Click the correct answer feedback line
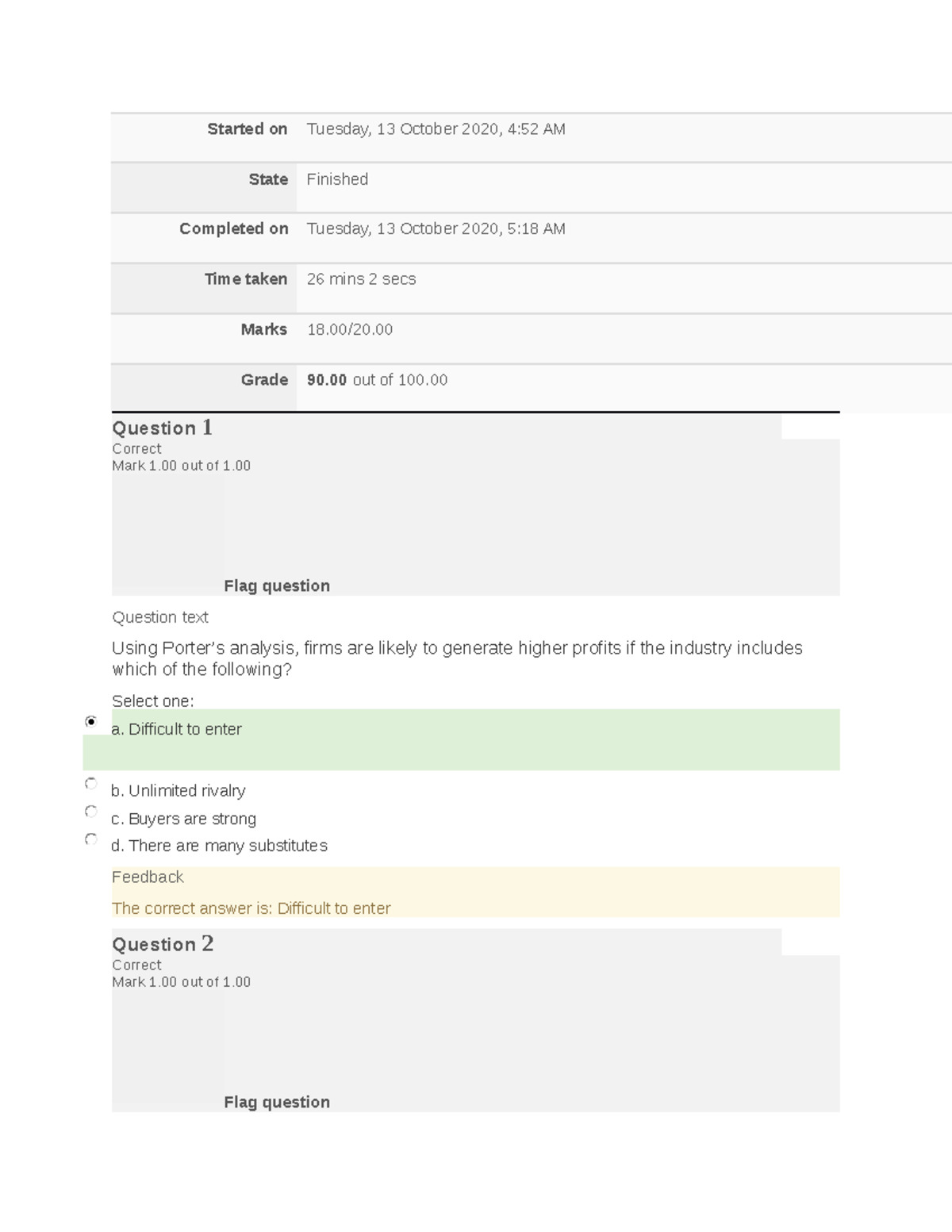This screenshot has width=952, height=1232. 251,908
